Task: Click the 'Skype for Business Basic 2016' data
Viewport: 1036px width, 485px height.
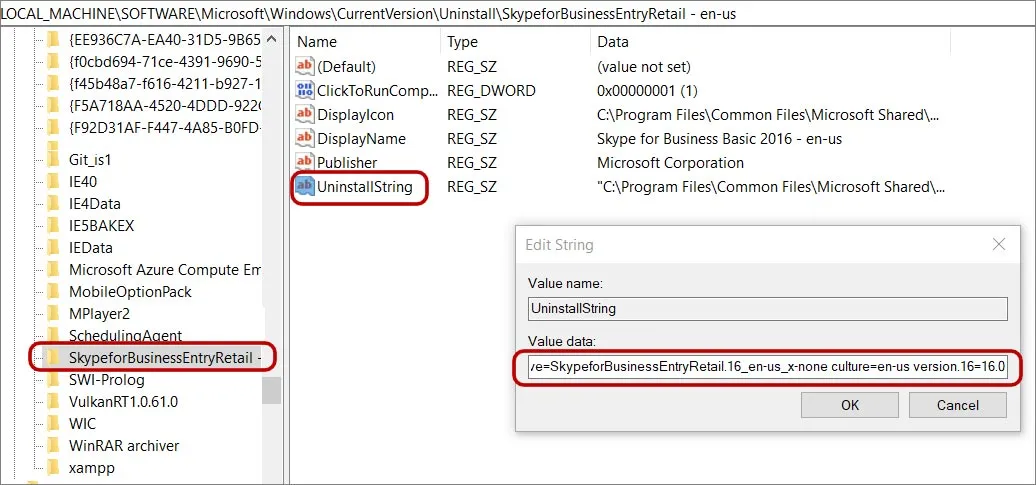Action: click(x=720, y=139)
